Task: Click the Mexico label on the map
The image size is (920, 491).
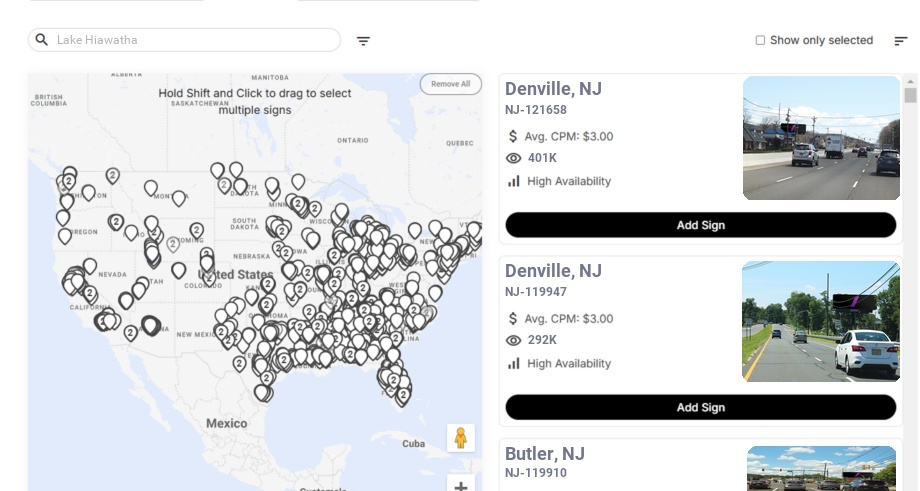Action: tap(226, 423)
